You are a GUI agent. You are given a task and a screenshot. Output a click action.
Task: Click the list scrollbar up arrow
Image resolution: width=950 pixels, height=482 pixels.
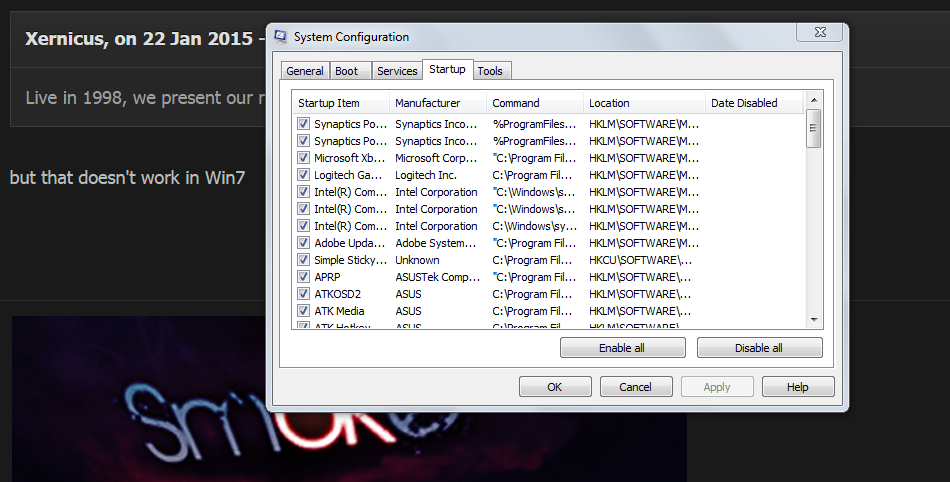[814, 100]
